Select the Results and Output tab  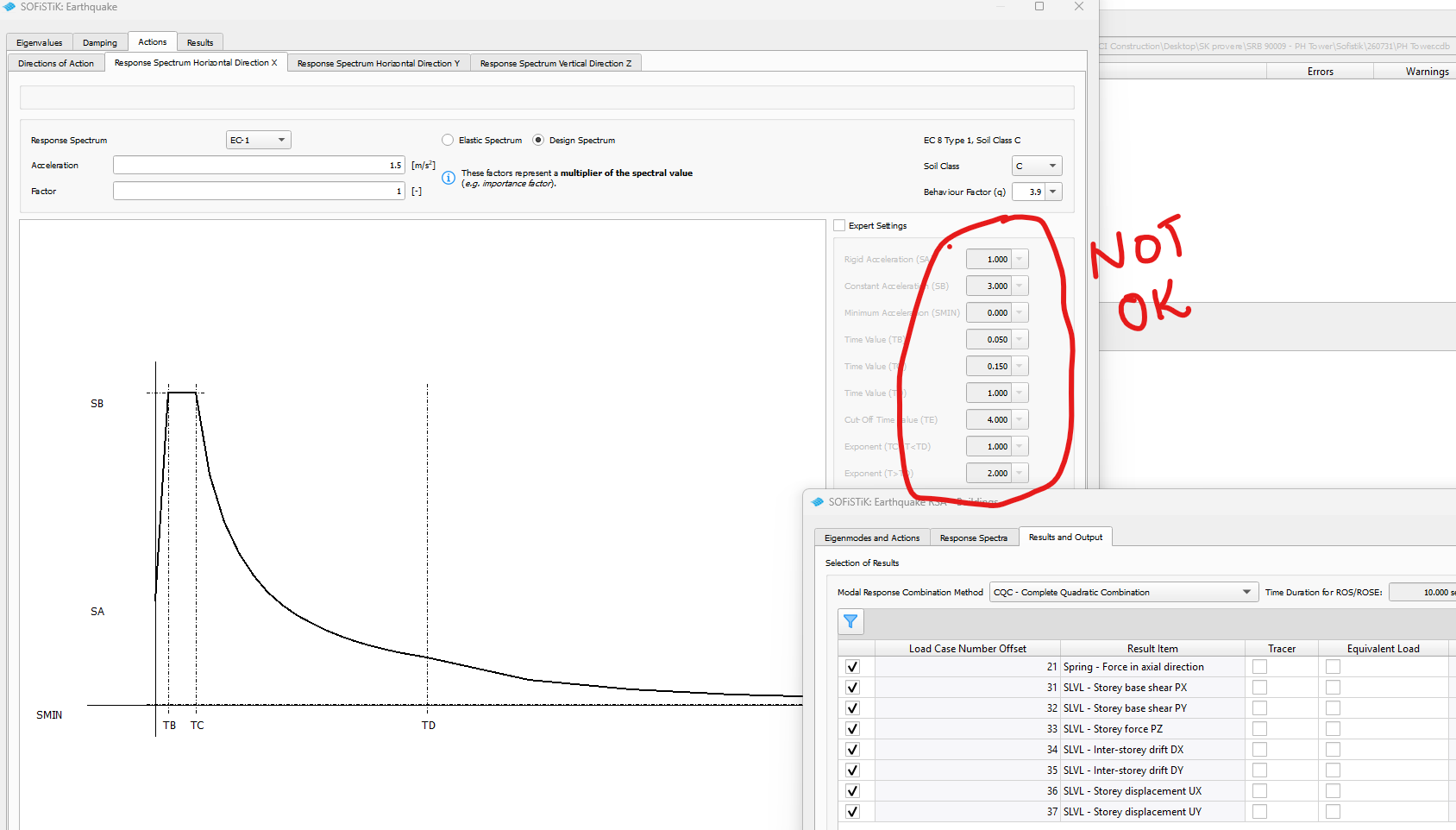pyautogui.click(x=1065, y=537)
